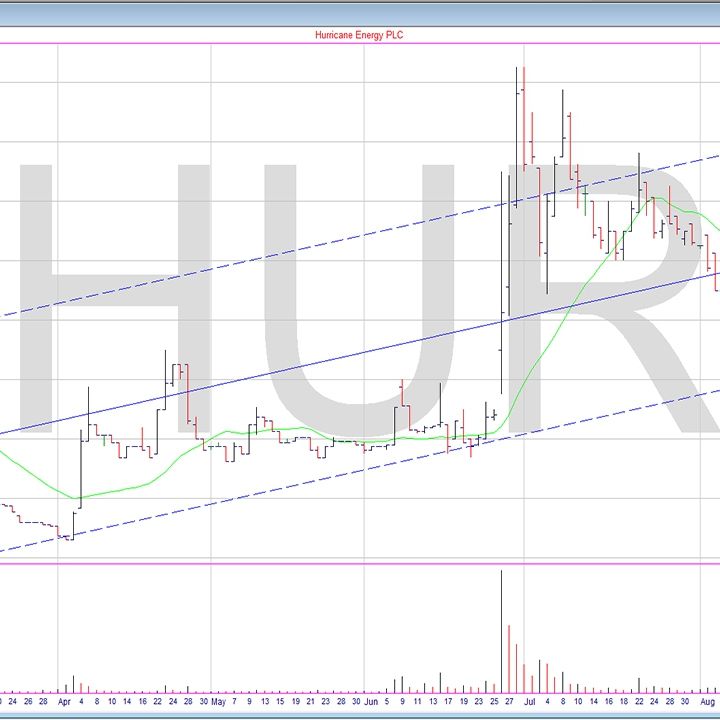This screenshot has height=720, width=720.
Task: Click the Hurricane Energy PLC chart title
Action: point(358,35)
